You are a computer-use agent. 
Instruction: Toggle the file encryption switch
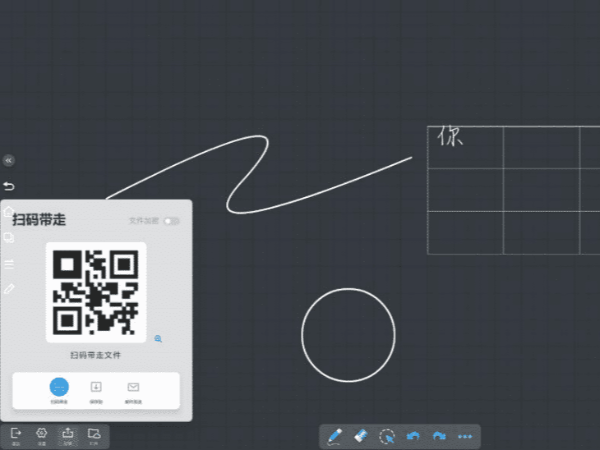(172, 220)
